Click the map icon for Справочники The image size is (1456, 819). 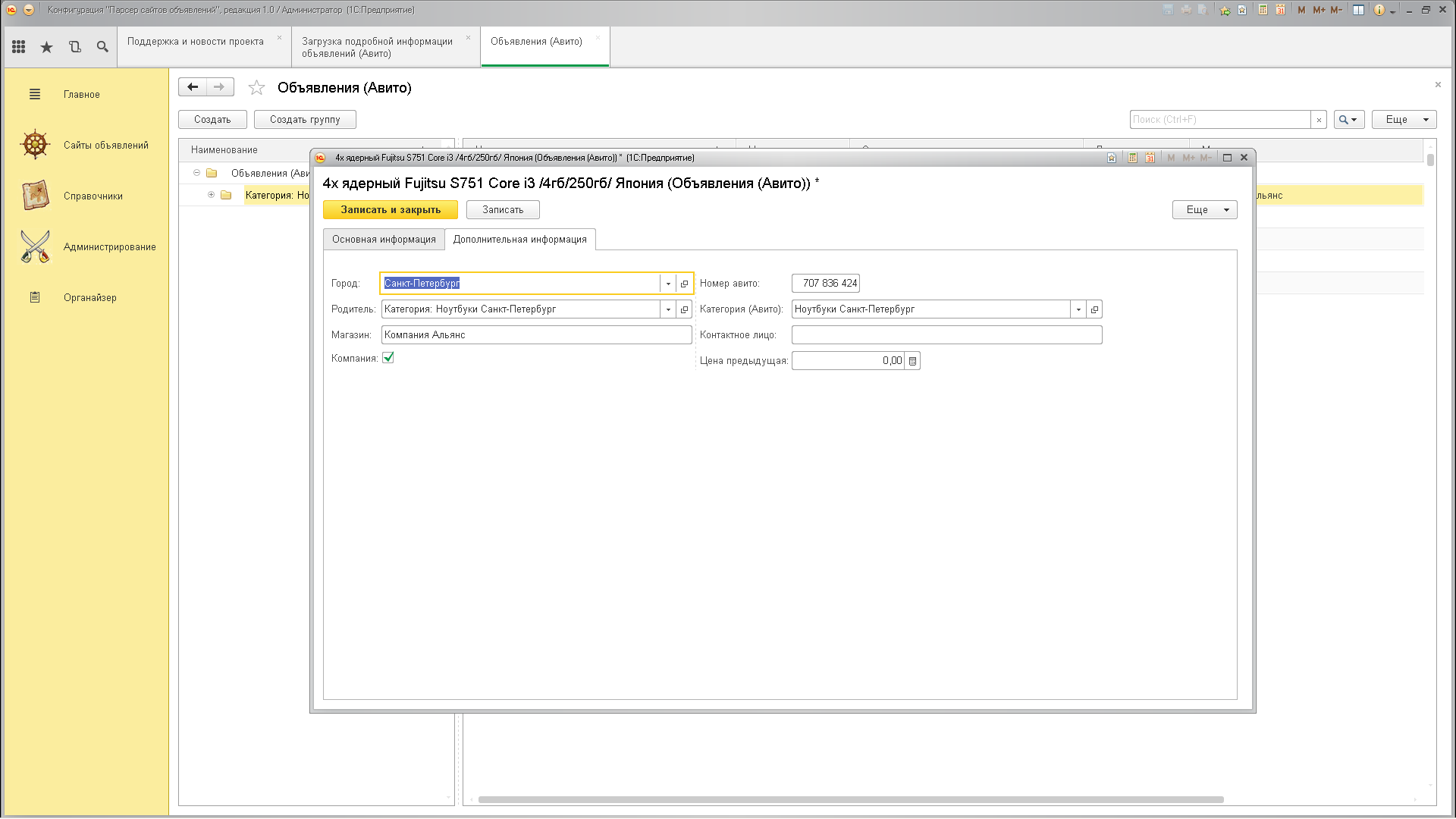(35, 196)
